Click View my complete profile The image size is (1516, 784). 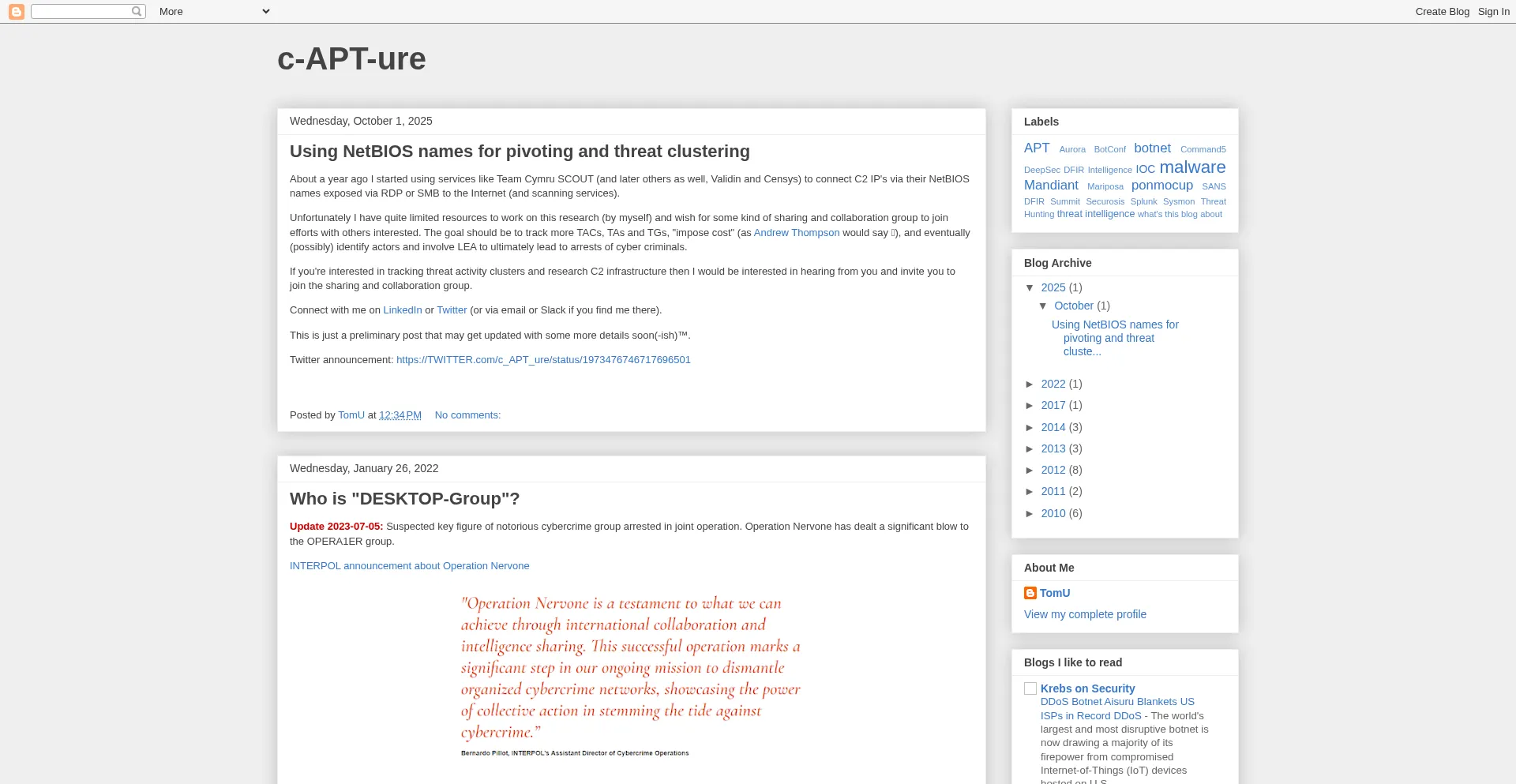1085,614
